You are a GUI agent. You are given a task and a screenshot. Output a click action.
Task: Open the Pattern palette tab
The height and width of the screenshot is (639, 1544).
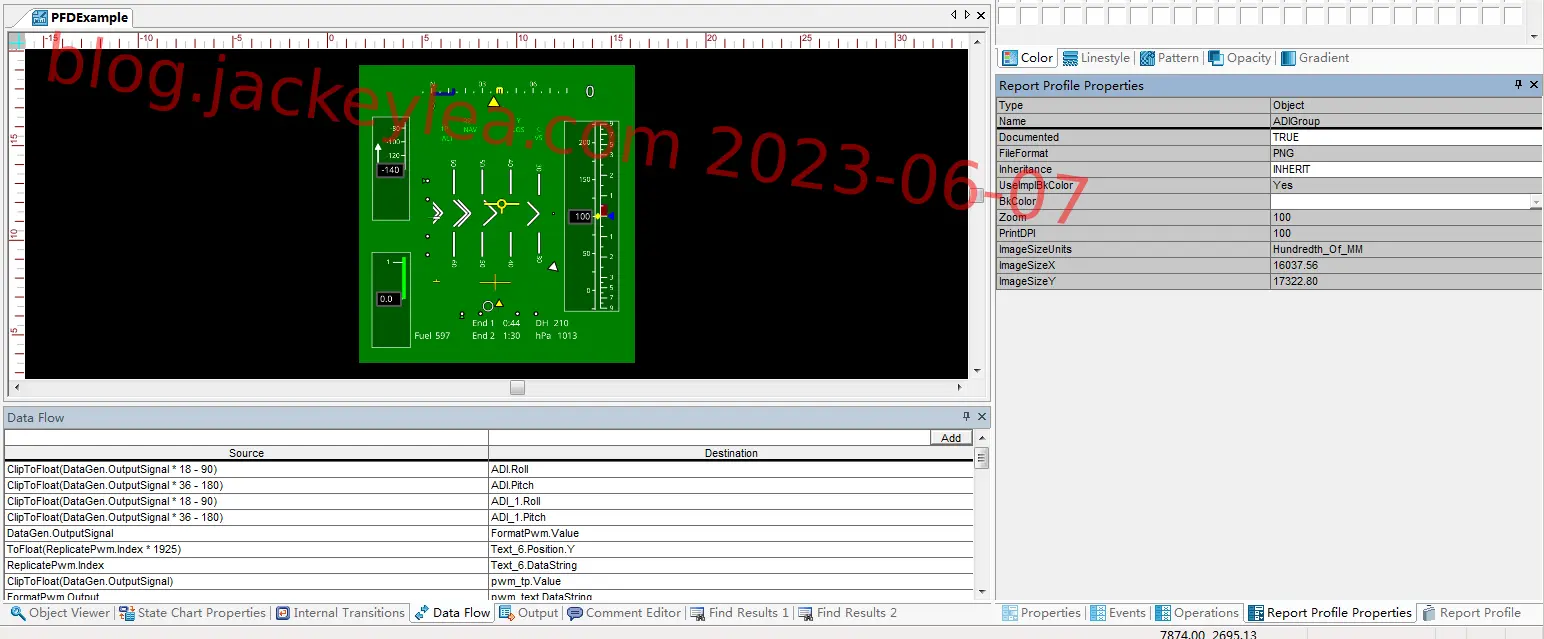click(x=1169, y=58)
